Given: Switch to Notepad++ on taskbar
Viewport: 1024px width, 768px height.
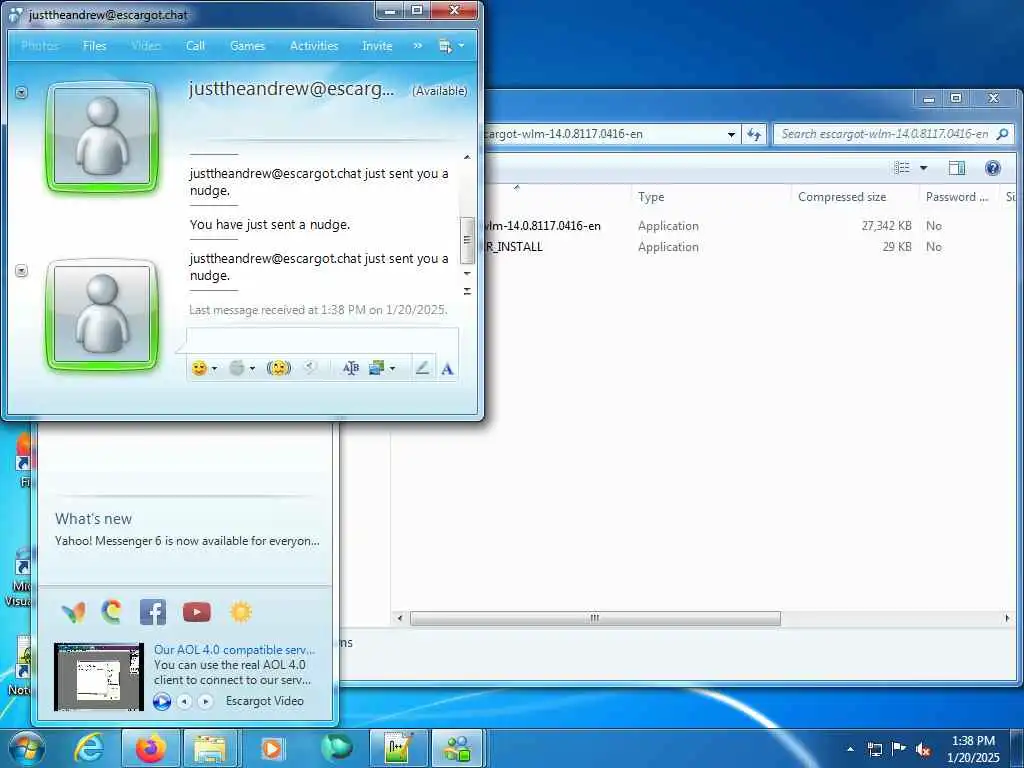Looking at the screenshot, I should (x=398, y=748).
